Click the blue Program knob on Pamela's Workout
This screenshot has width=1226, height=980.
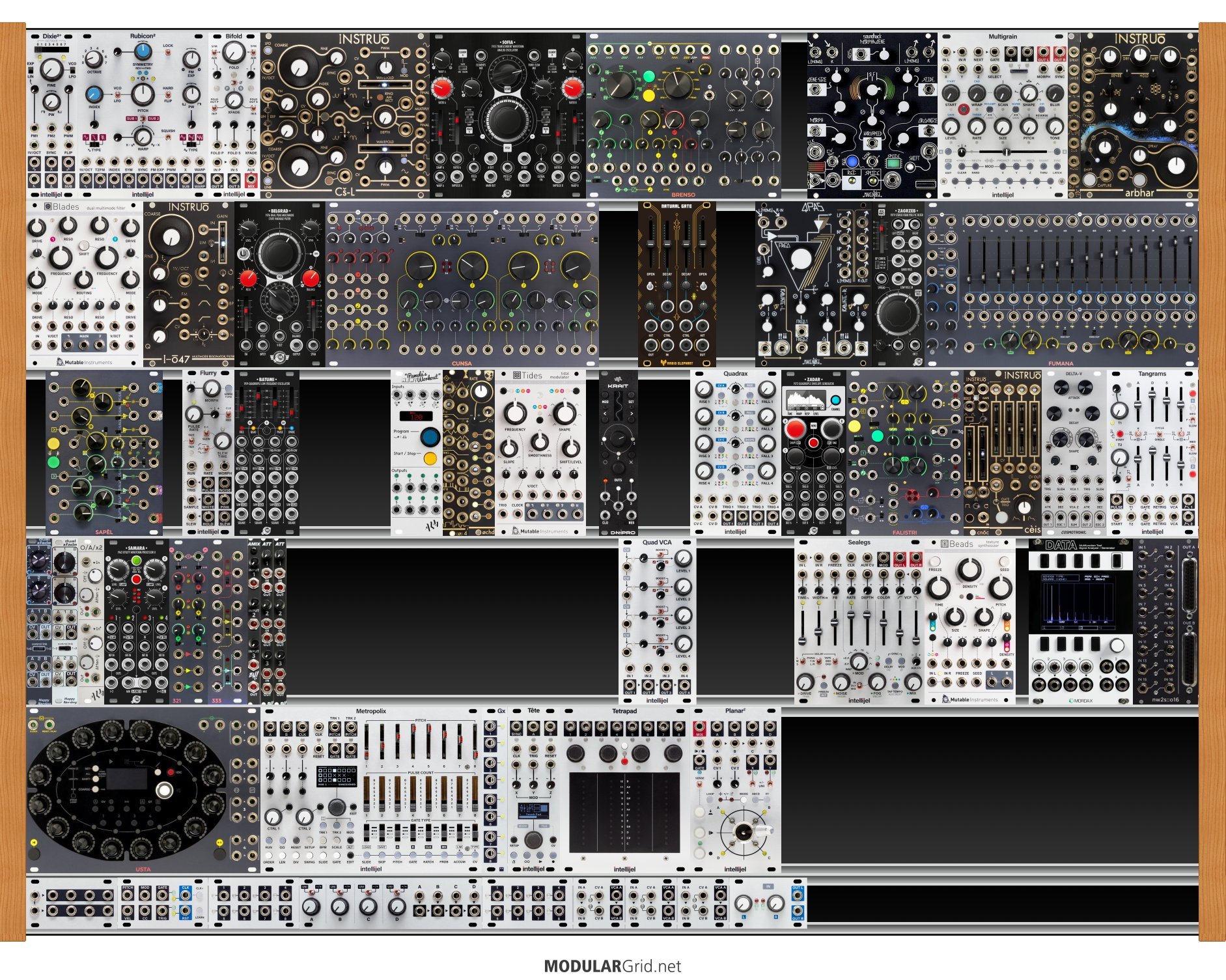(429, 436)
